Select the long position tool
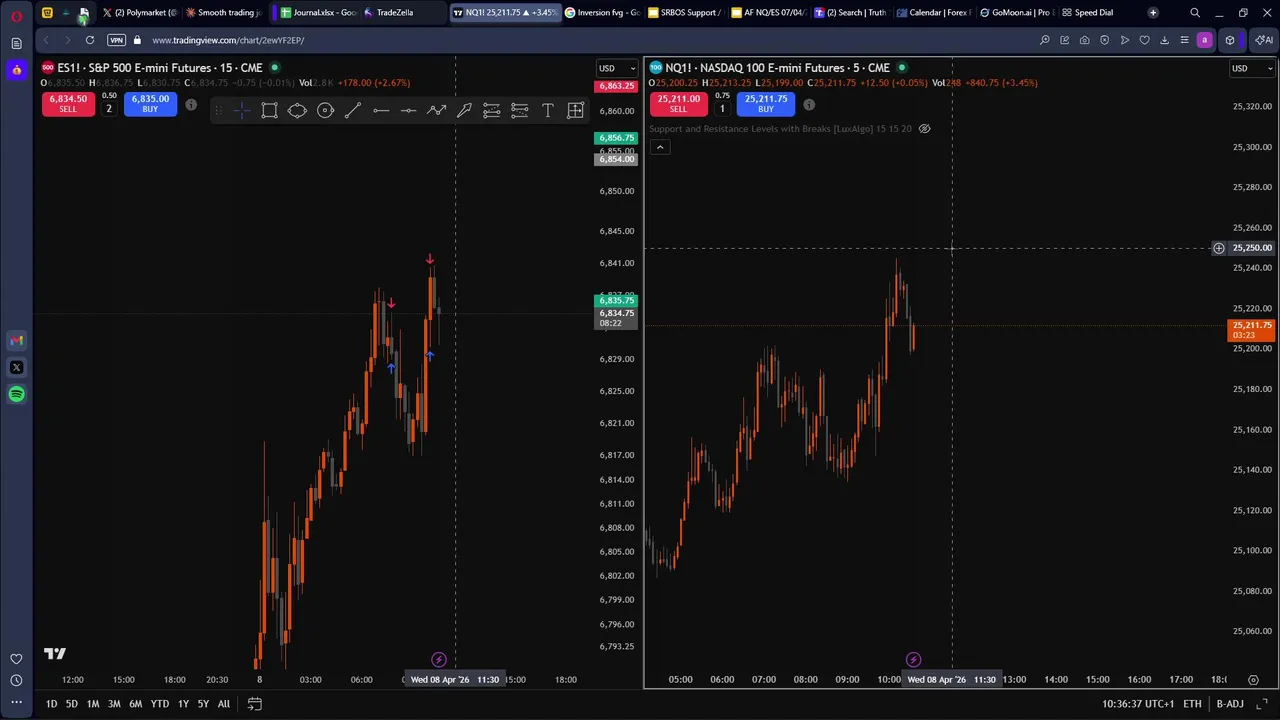 (x=492, y=110)
